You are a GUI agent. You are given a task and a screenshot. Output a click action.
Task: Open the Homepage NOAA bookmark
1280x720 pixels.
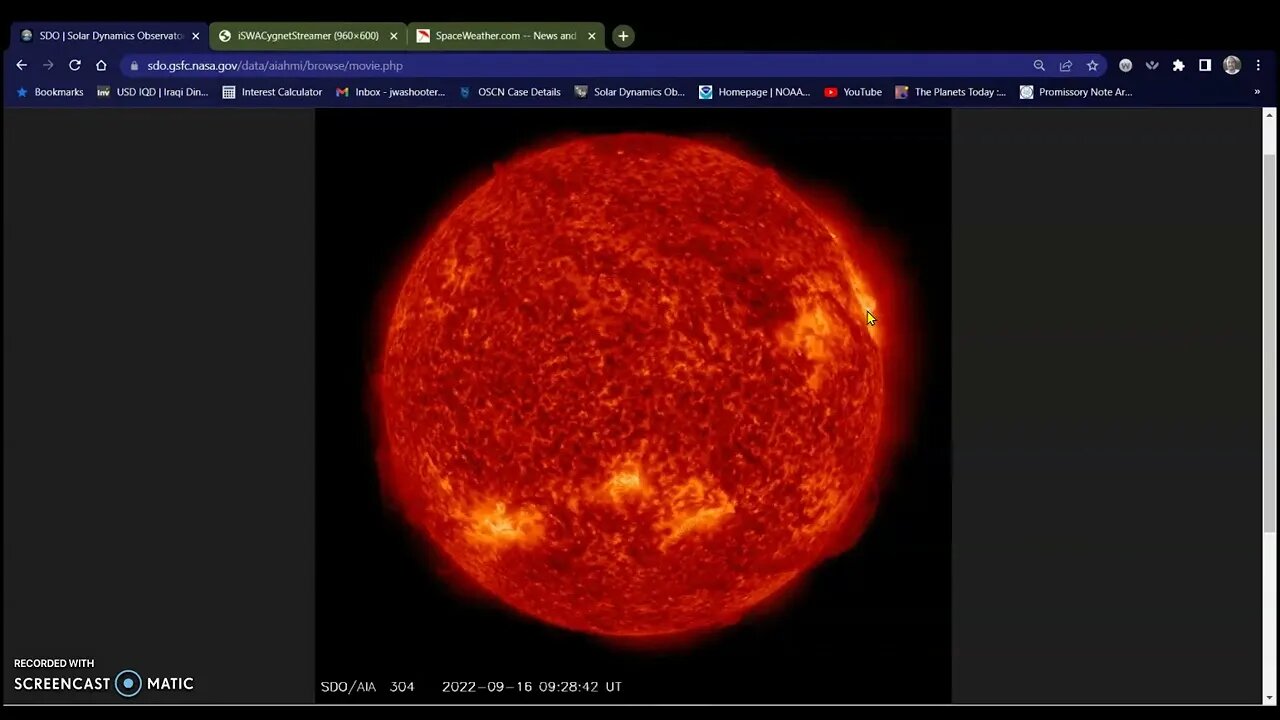click(x=754, y=92)
